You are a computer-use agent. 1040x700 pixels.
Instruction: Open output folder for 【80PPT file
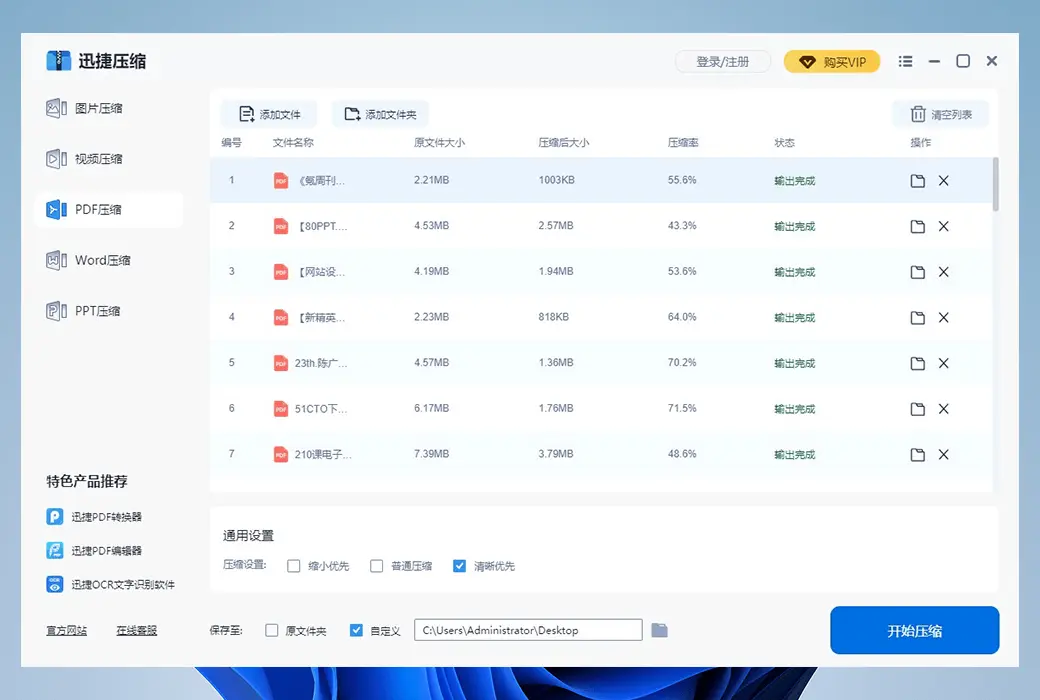click(917, 227)
